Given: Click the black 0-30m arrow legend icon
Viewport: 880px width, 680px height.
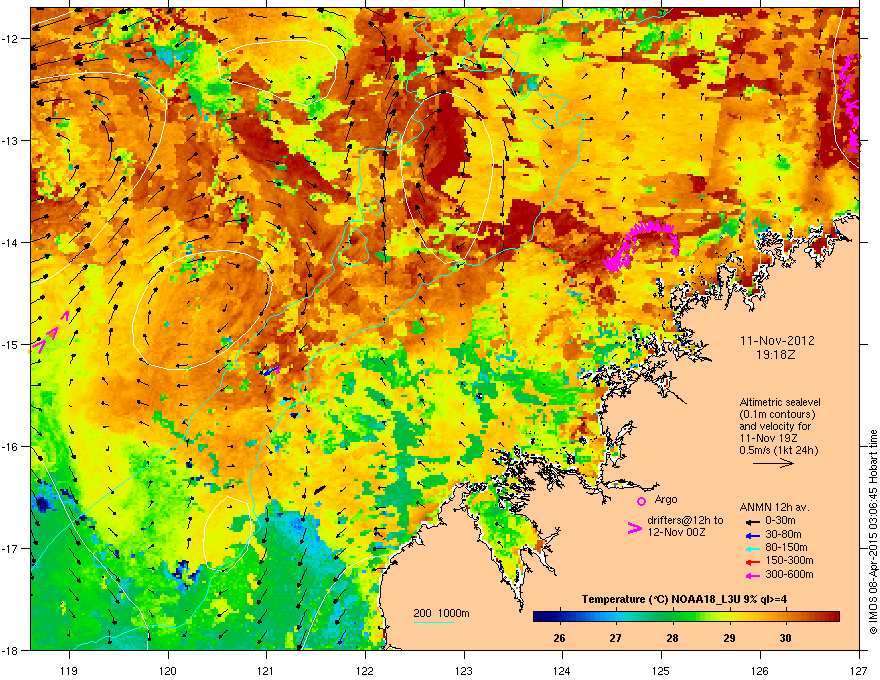Looking at the screenshot, I should pyautogui.click(x=751, y=521).
